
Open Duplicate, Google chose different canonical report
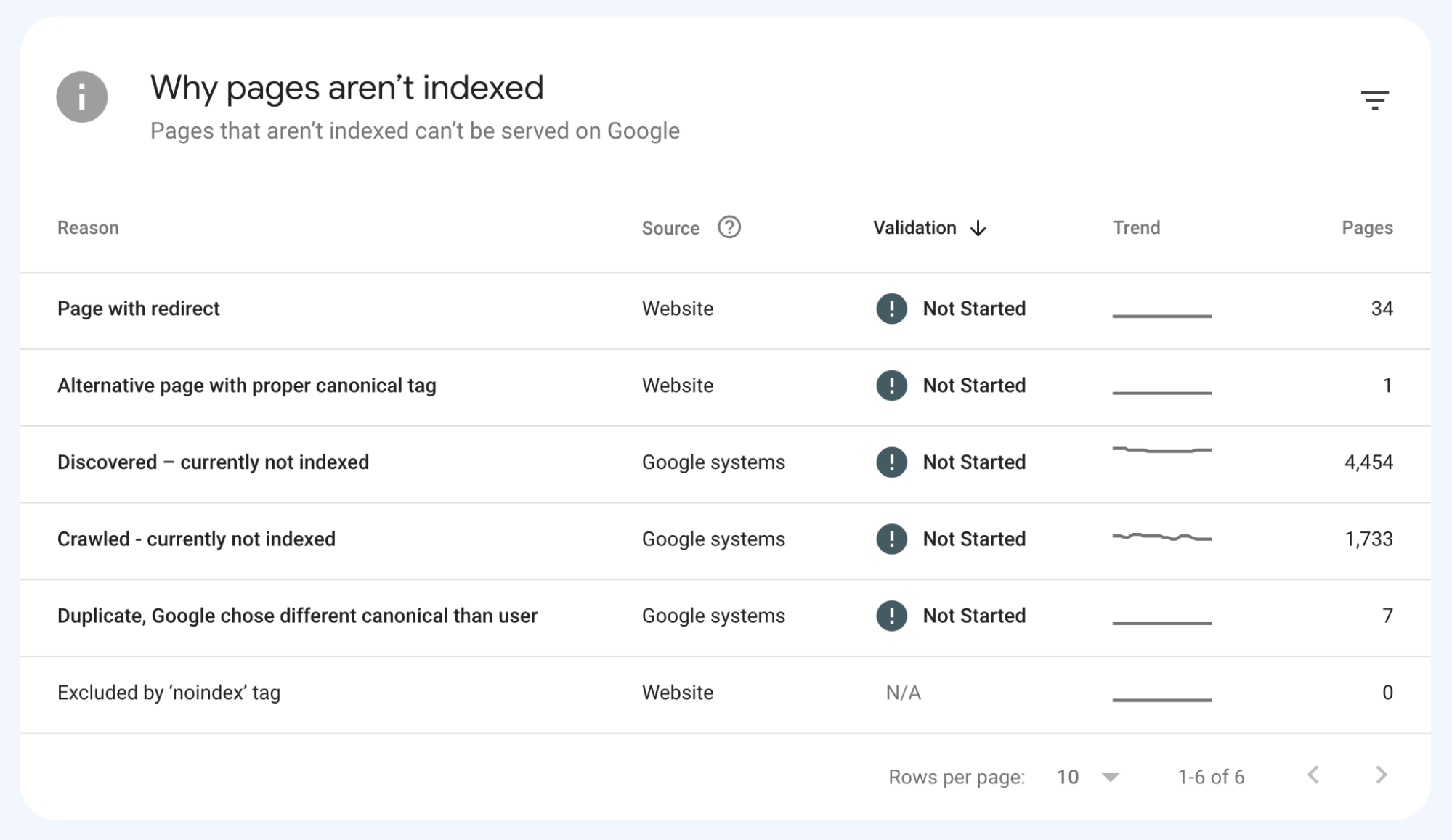pyautogui.click(x=298, y=616)
